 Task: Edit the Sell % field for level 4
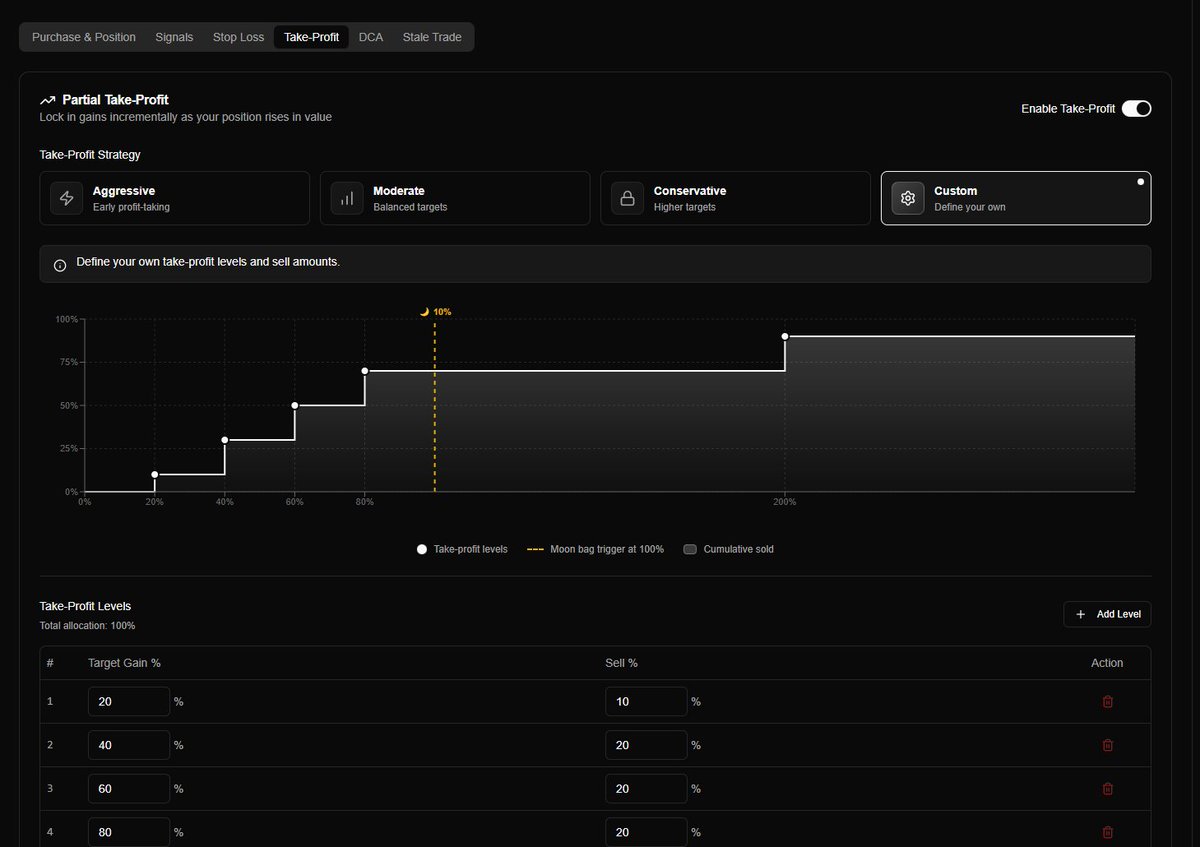(646, 832)
